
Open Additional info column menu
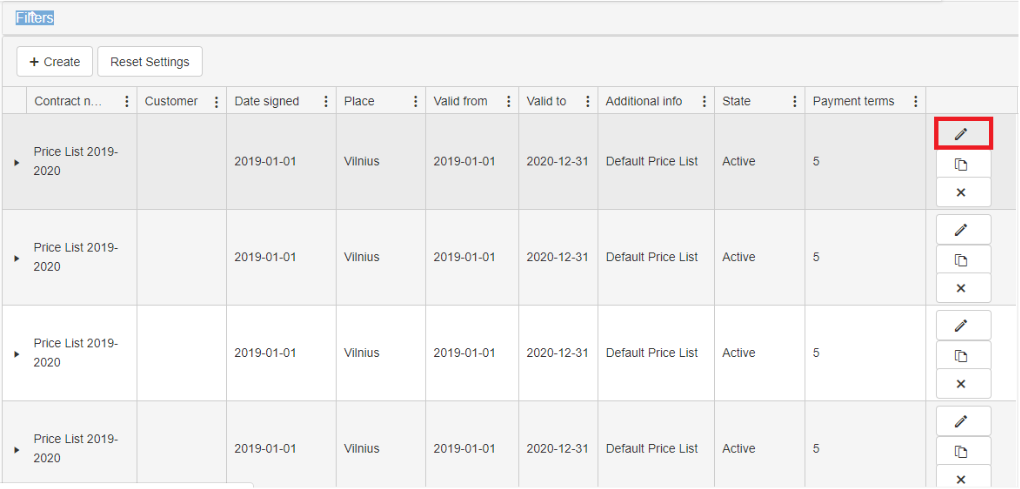pyautogui.click(x=704, y=101)
